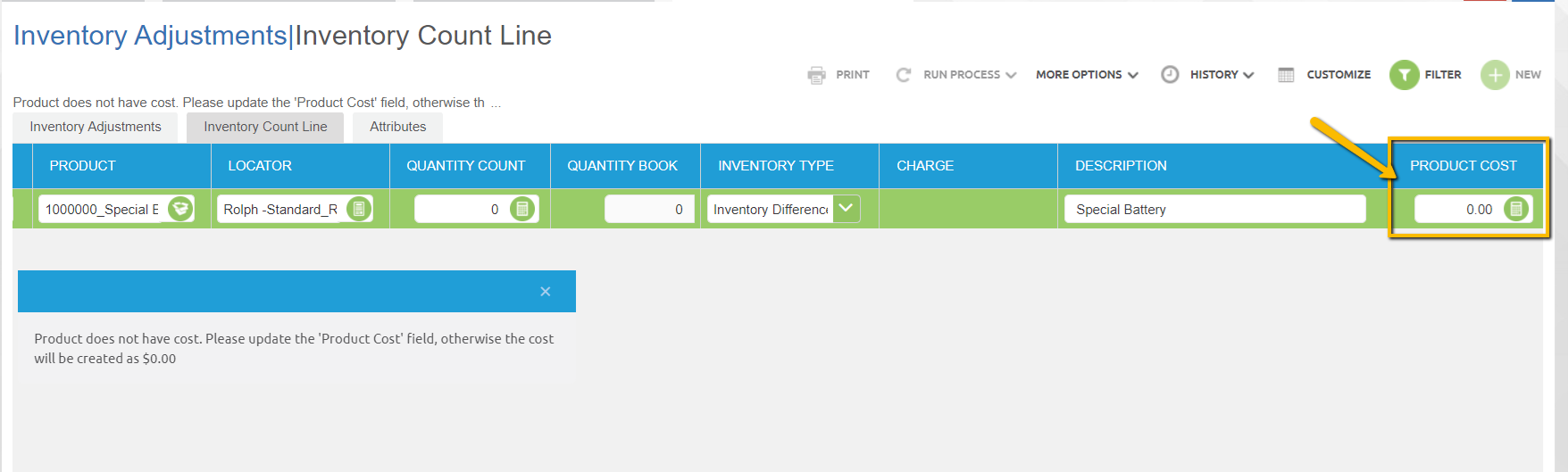
Task: Click the Customize grid icon
Action: tap(1286, 75)
